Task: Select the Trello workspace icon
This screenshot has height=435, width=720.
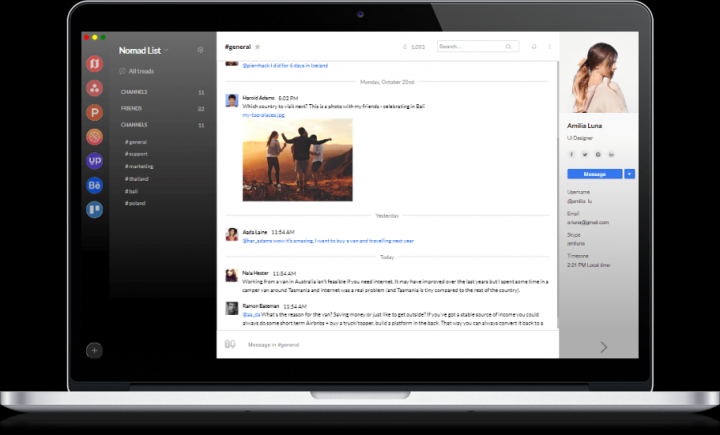Action: click(94, 209)
